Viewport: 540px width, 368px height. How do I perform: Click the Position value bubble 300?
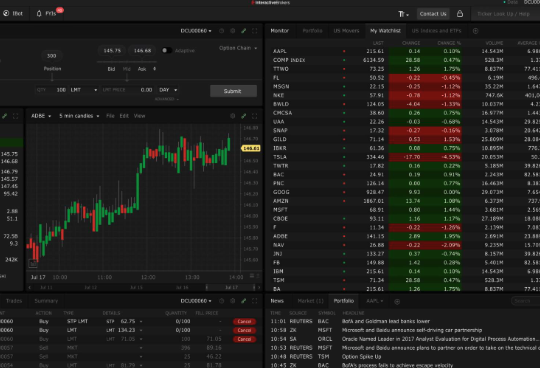click(52, 55)
